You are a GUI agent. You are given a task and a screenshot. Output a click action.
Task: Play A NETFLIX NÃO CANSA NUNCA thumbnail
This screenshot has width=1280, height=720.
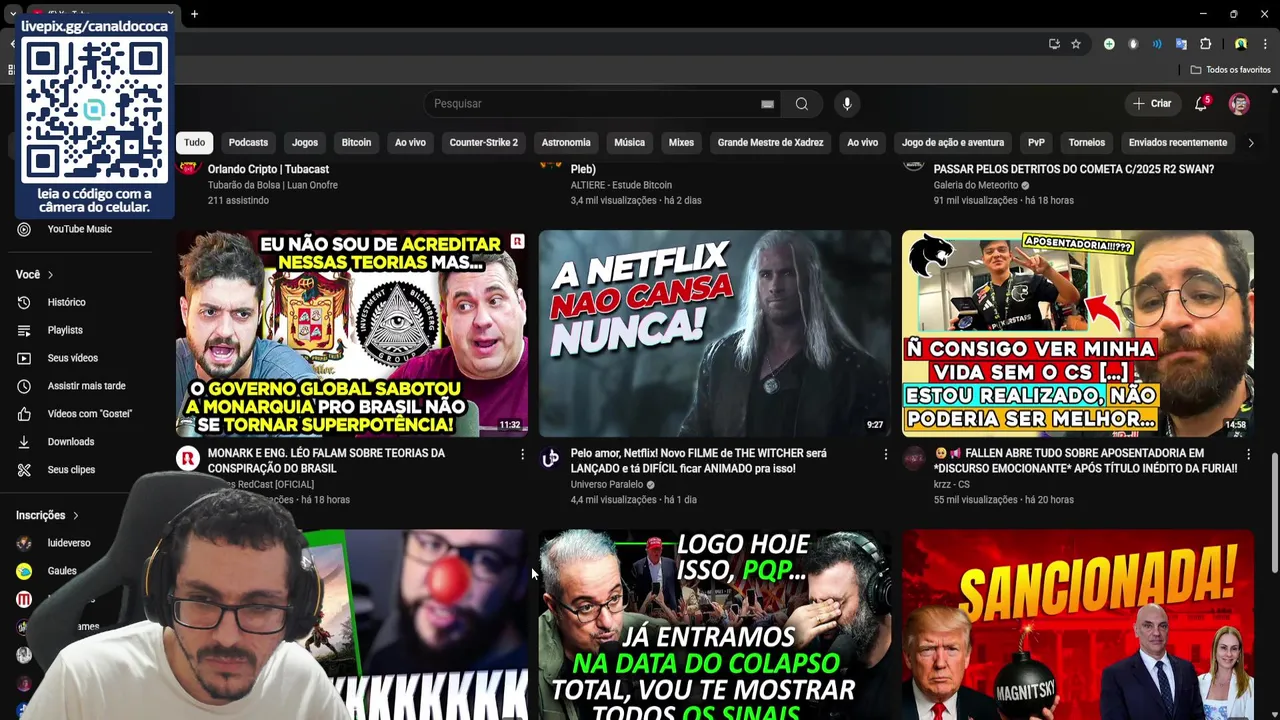coord(715,334)
